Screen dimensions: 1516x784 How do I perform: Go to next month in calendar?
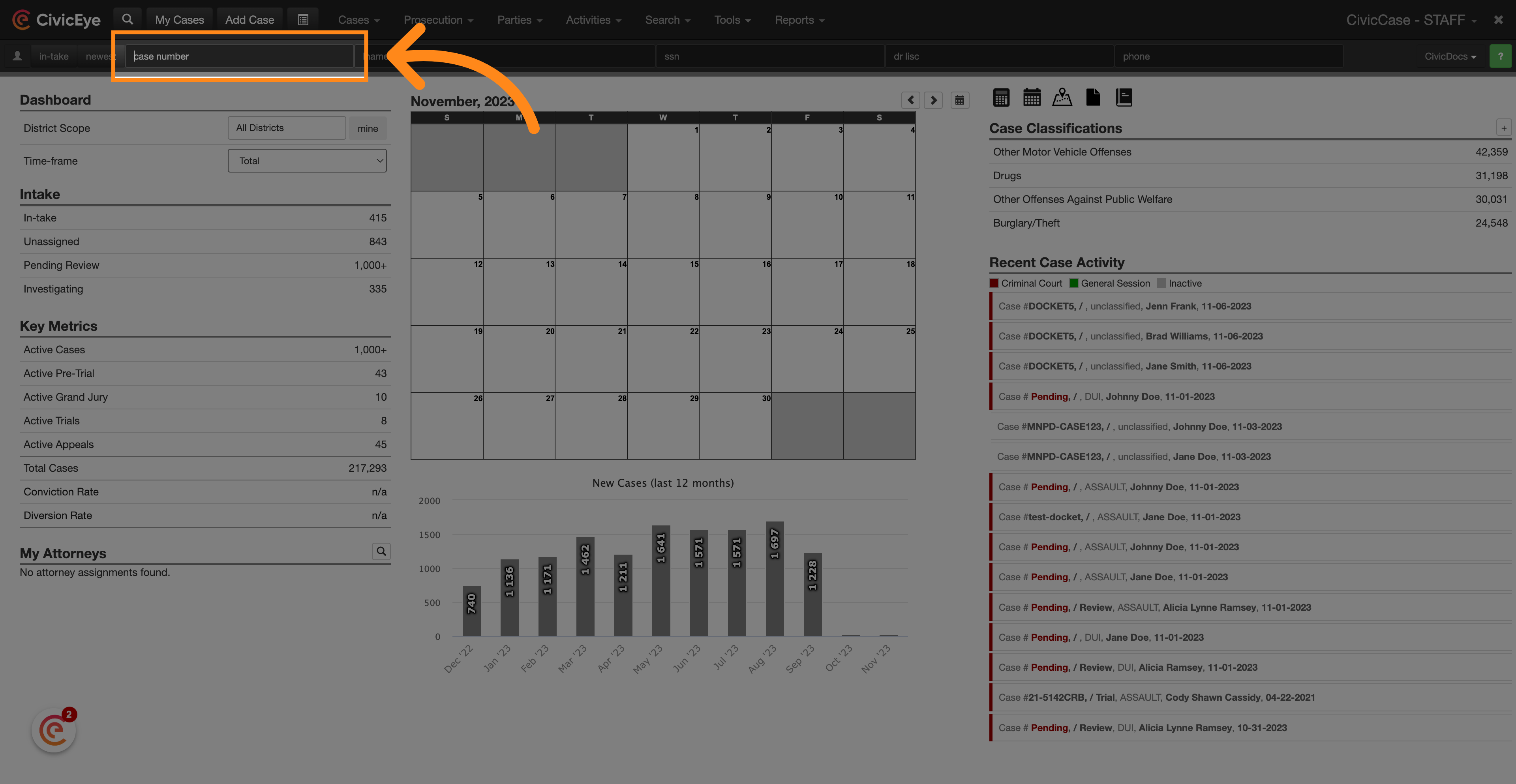point(933,100)
